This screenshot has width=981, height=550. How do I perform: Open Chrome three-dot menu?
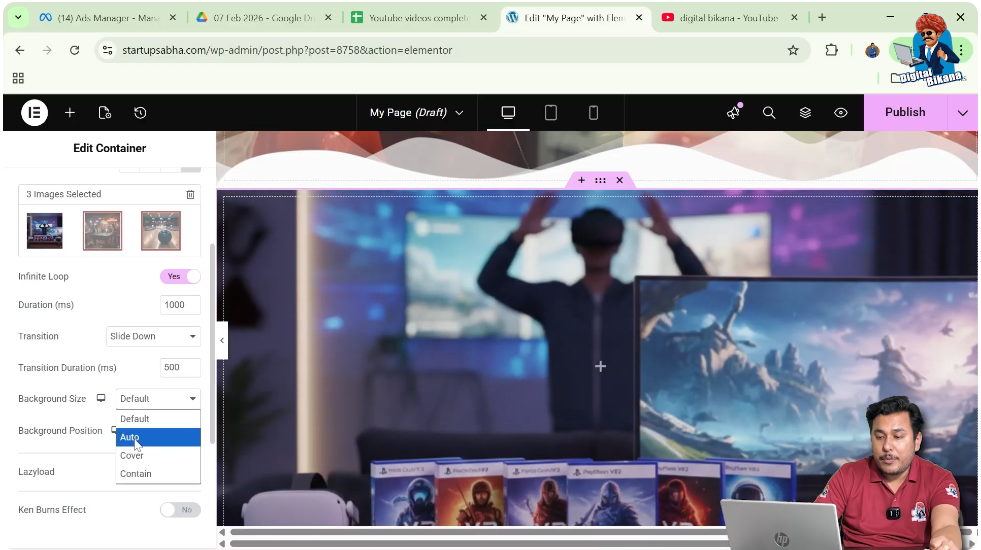point(961,50)
